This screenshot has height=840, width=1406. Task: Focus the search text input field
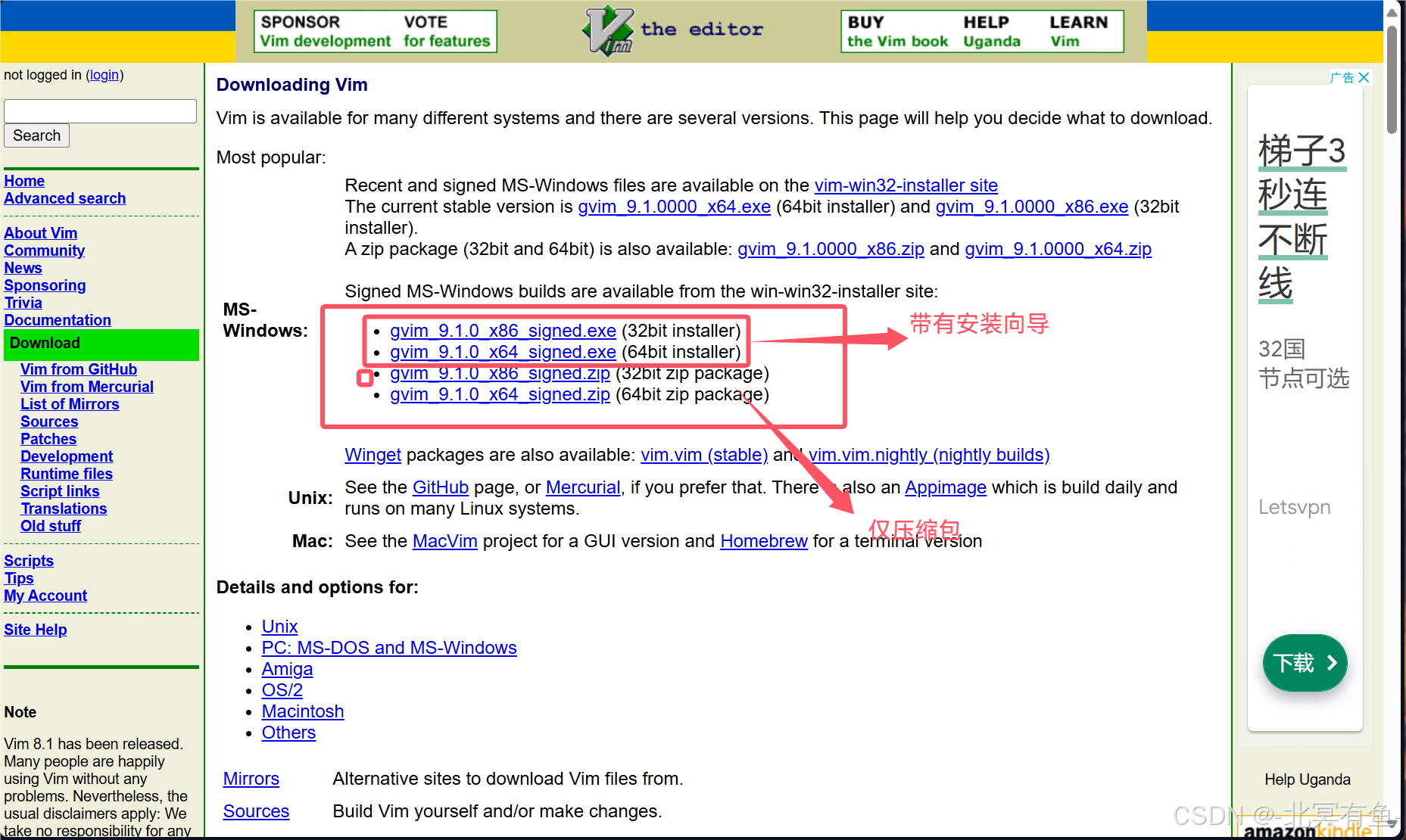click(x=100, y=111)
